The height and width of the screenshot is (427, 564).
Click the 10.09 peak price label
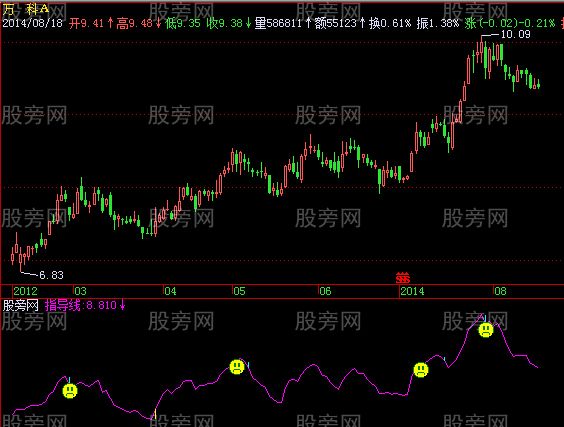(515, 35)
